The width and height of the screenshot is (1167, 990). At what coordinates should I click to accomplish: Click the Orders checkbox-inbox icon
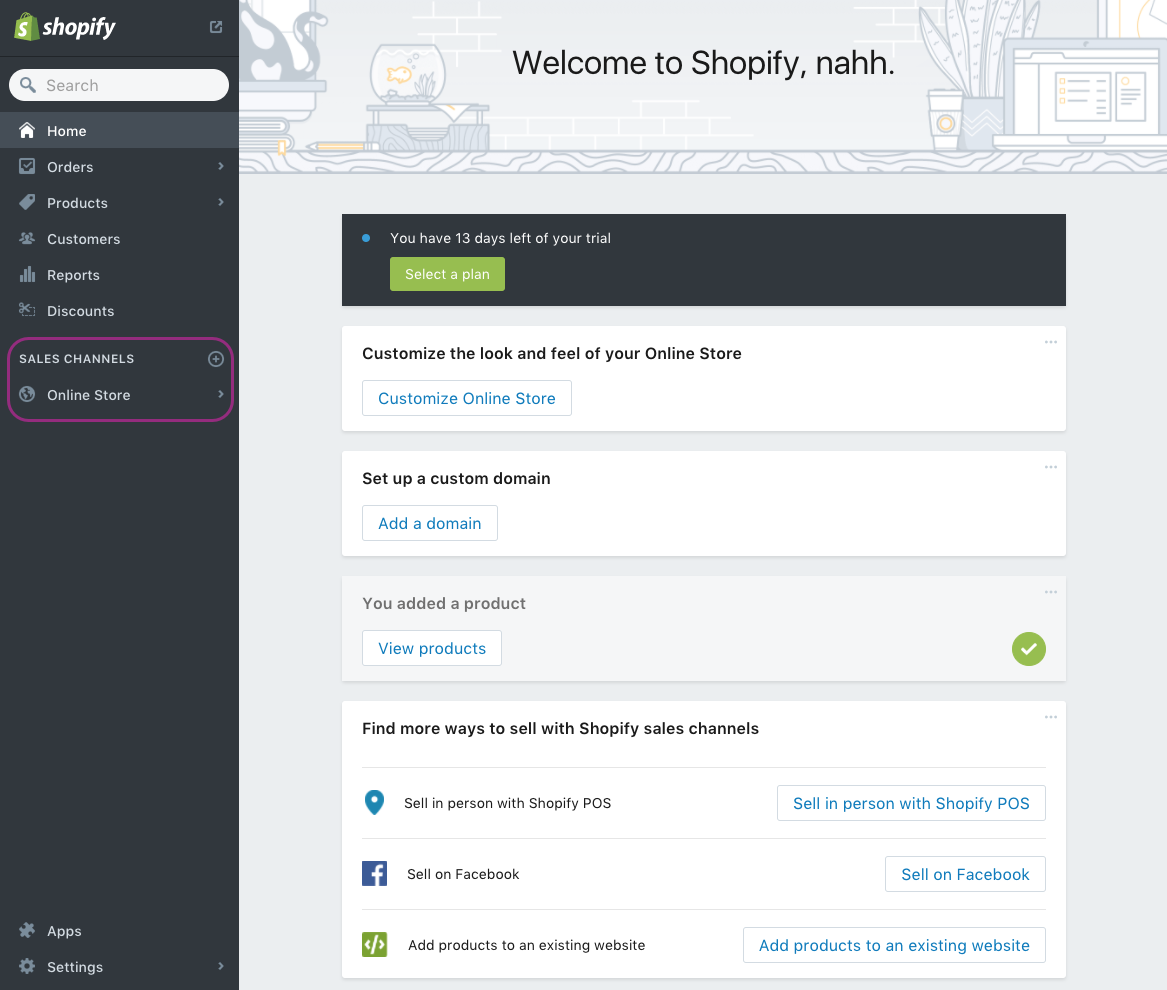pyautogui.click(x=27, y=166)
